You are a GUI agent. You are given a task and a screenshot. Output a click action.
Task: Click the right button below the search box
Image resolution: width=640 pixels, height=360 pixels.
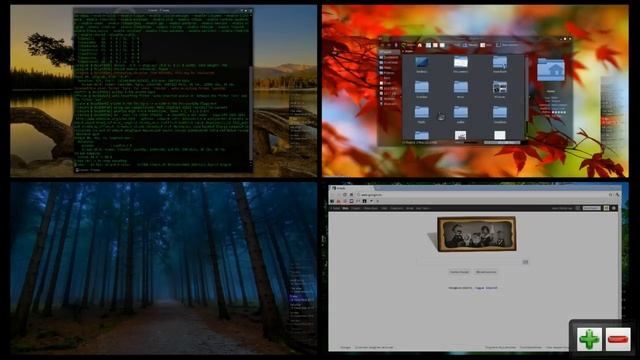pos(486,272)
